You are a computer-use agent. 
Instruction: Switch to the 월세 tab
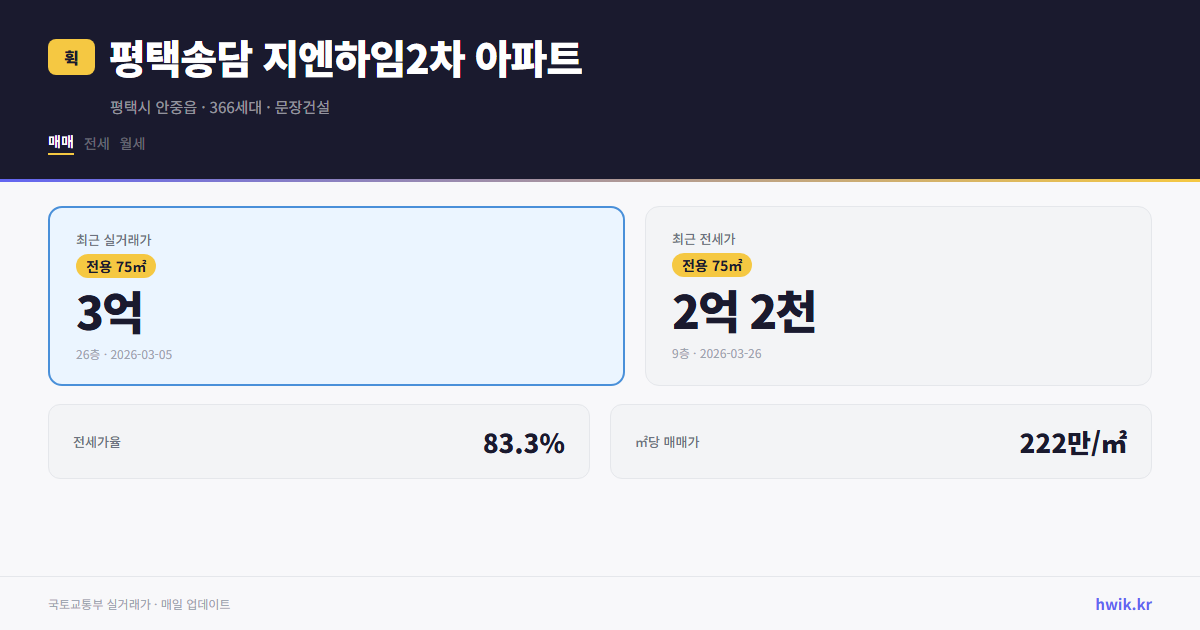tap(132, 143)
